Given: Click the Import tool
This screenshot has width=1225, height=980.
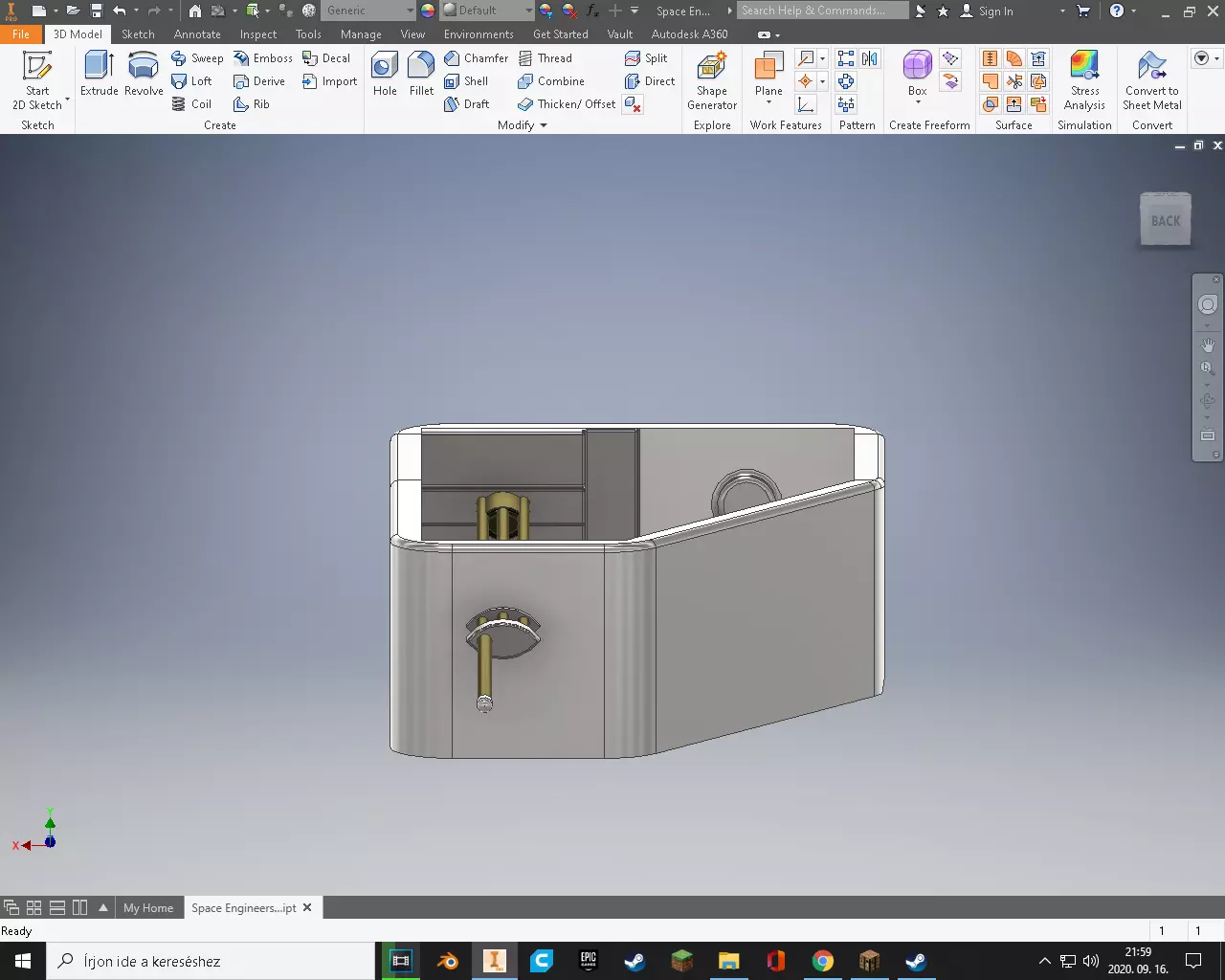Looking at the screenshot, I should (330, 81).
